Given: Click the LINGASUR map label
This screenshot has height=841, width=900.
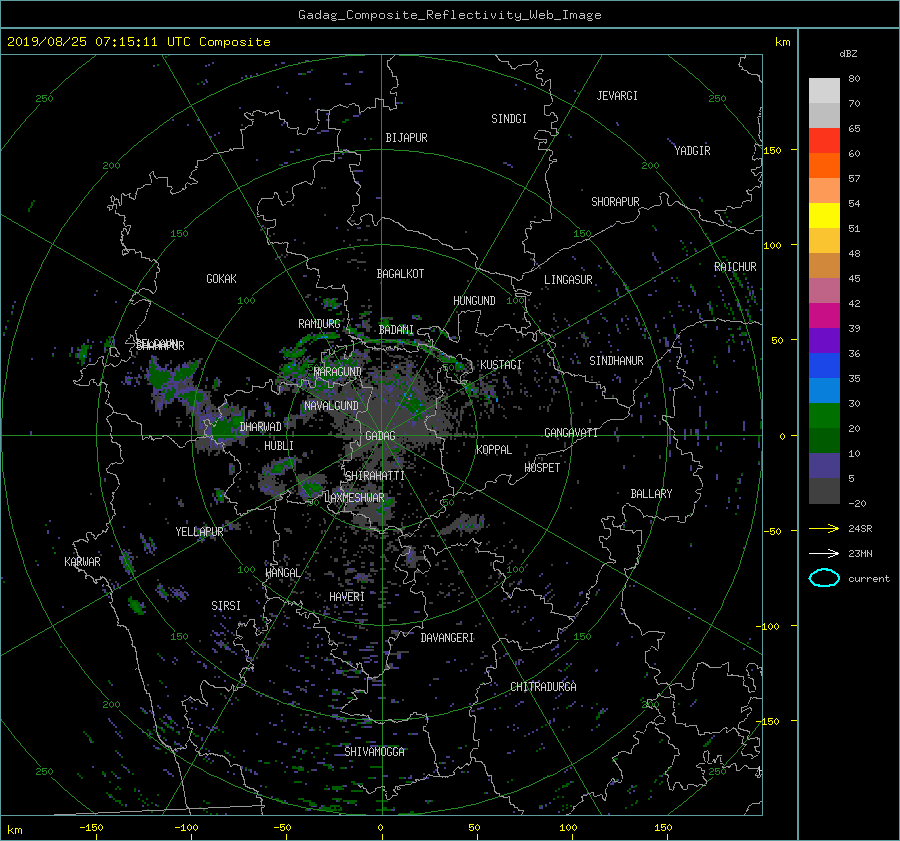Looking at the screenshot, I should tap(568, 280).
